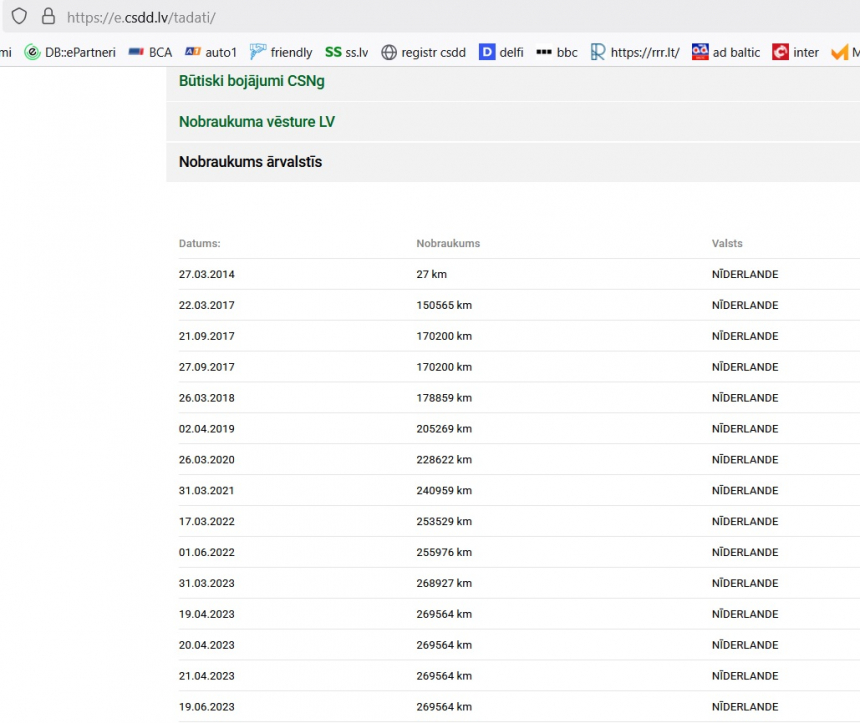Click the shield tracking protection icon
The width and height of the screenshot is (860, 723).
19,16
